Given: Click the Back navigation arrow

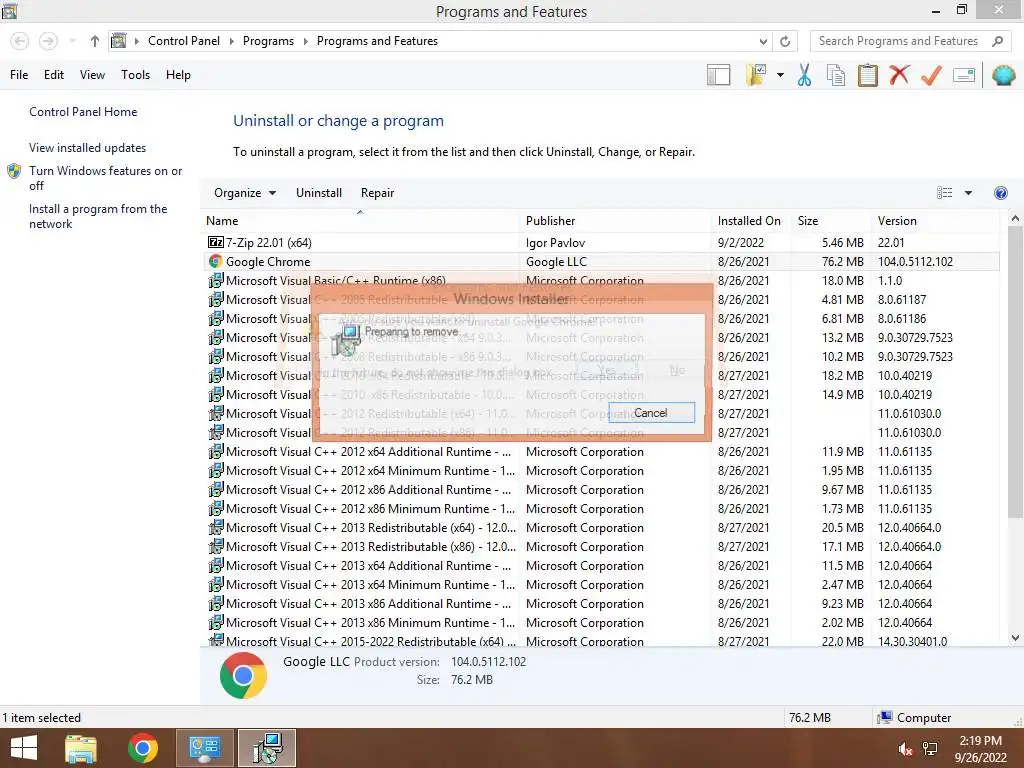Looking at the screenshot, I should coord(20,41).
